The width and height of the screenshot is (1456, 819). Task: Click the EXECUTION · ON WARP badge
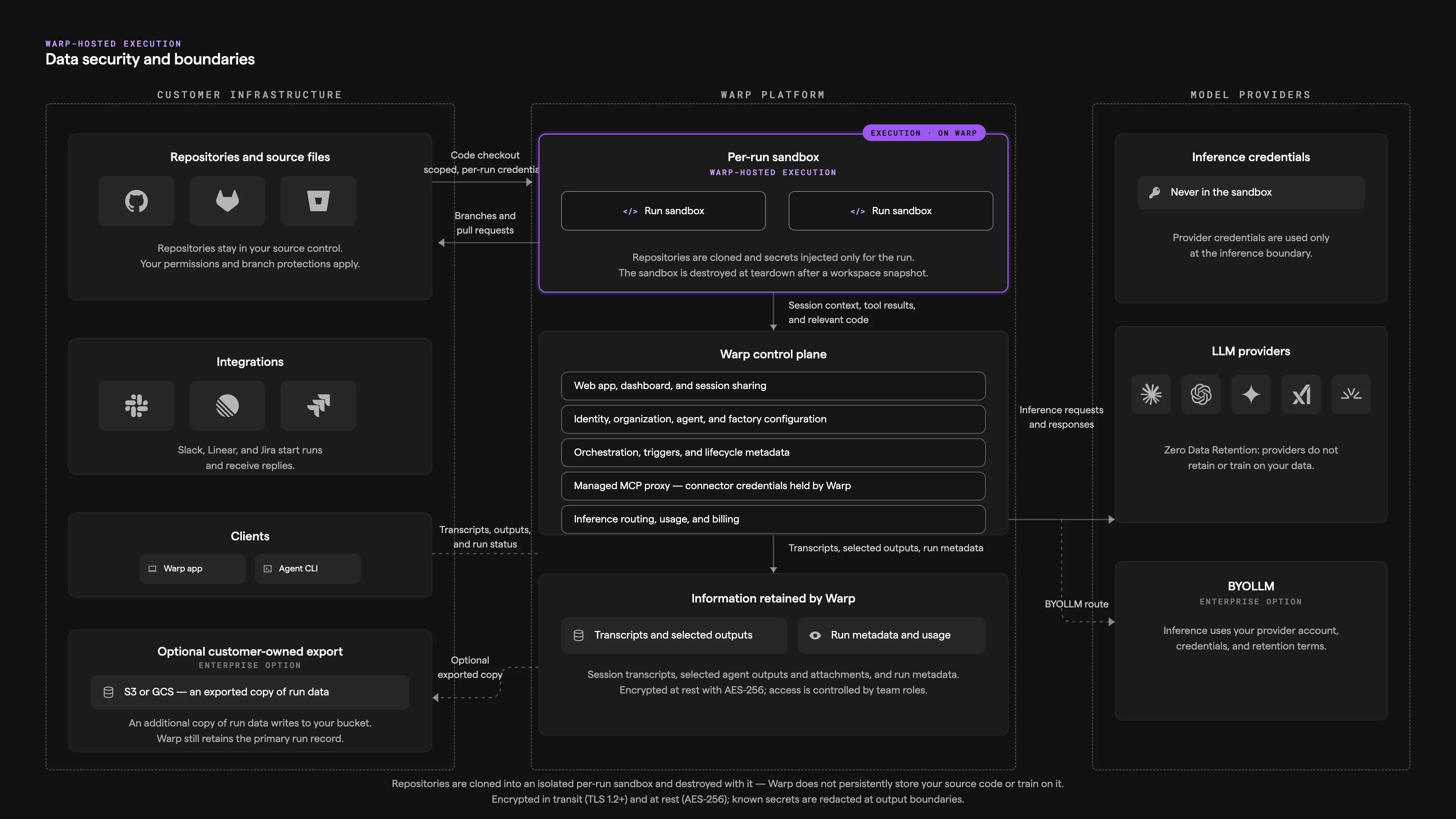(x=924, y=133)
